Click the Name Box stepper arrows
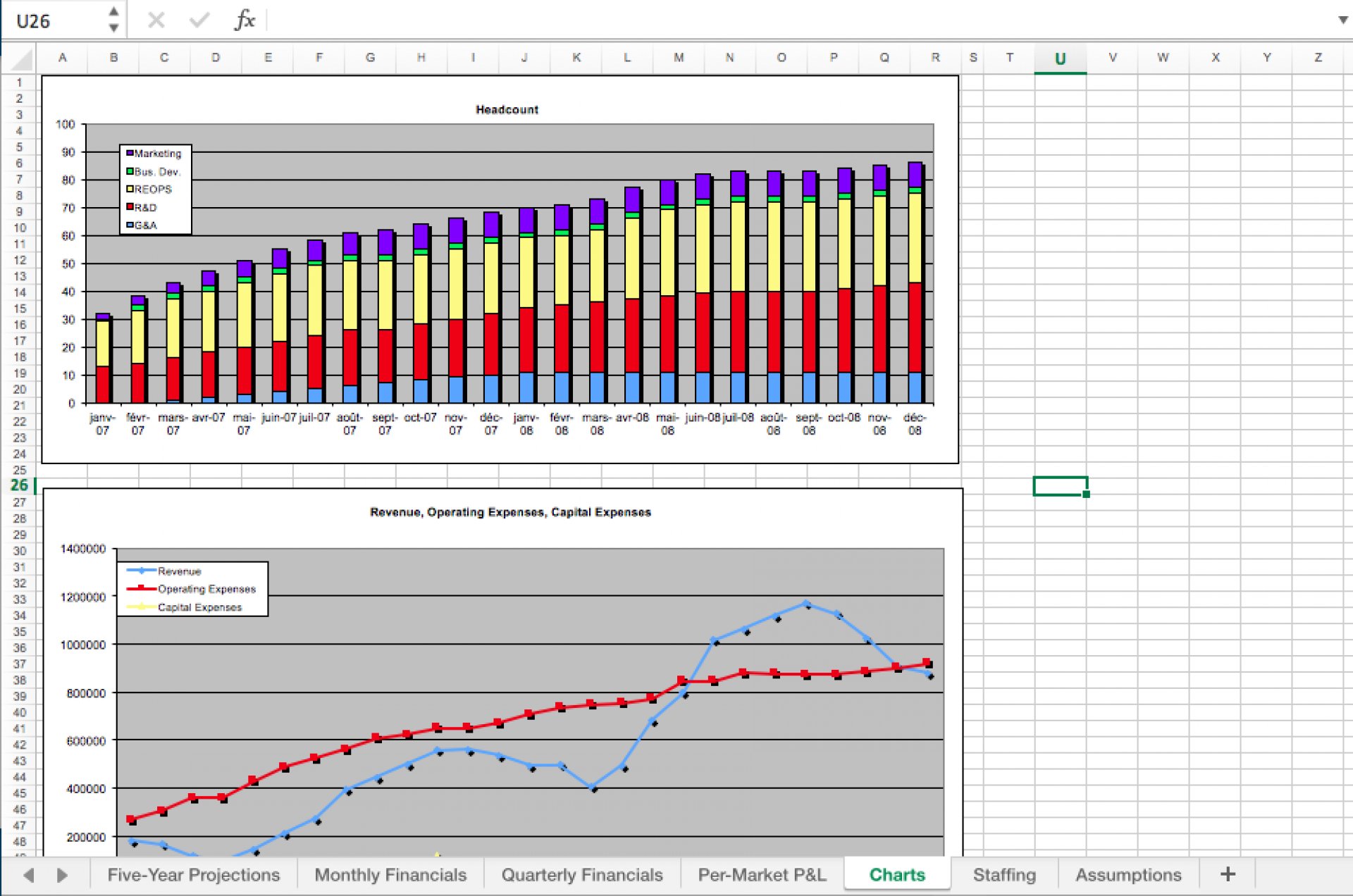 pos(113,20)
